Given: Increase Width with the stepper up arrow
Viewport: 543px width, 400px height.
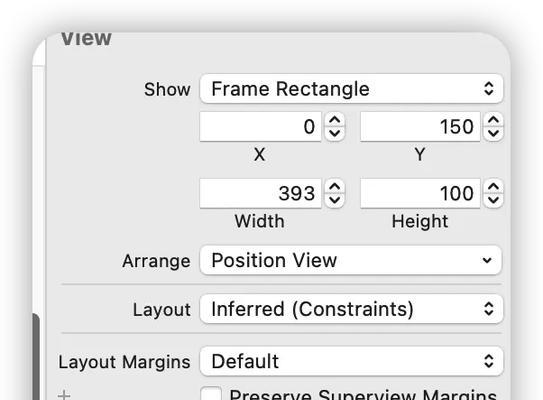Looking at the screenshot, I should [x=335, y=187].
